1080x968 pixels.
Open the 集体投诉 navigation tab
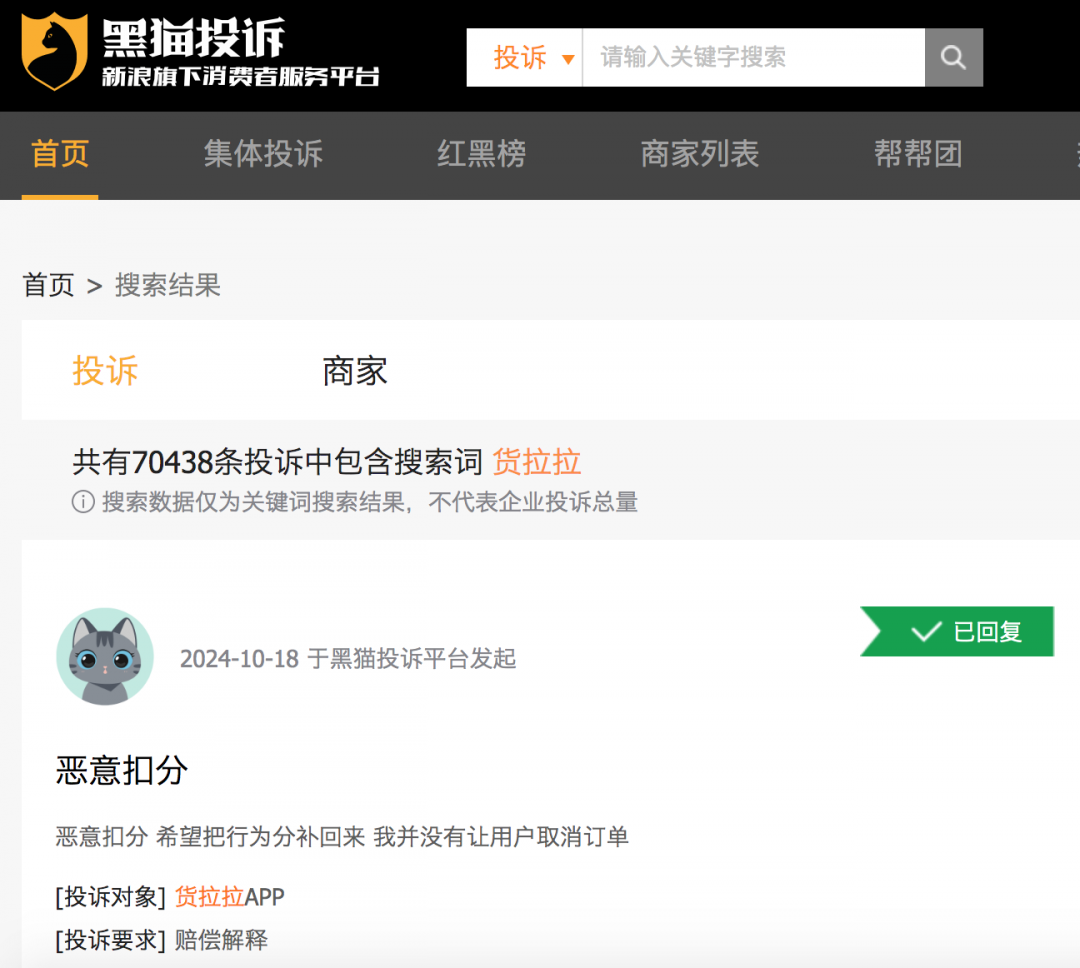[x=263, y=154]
